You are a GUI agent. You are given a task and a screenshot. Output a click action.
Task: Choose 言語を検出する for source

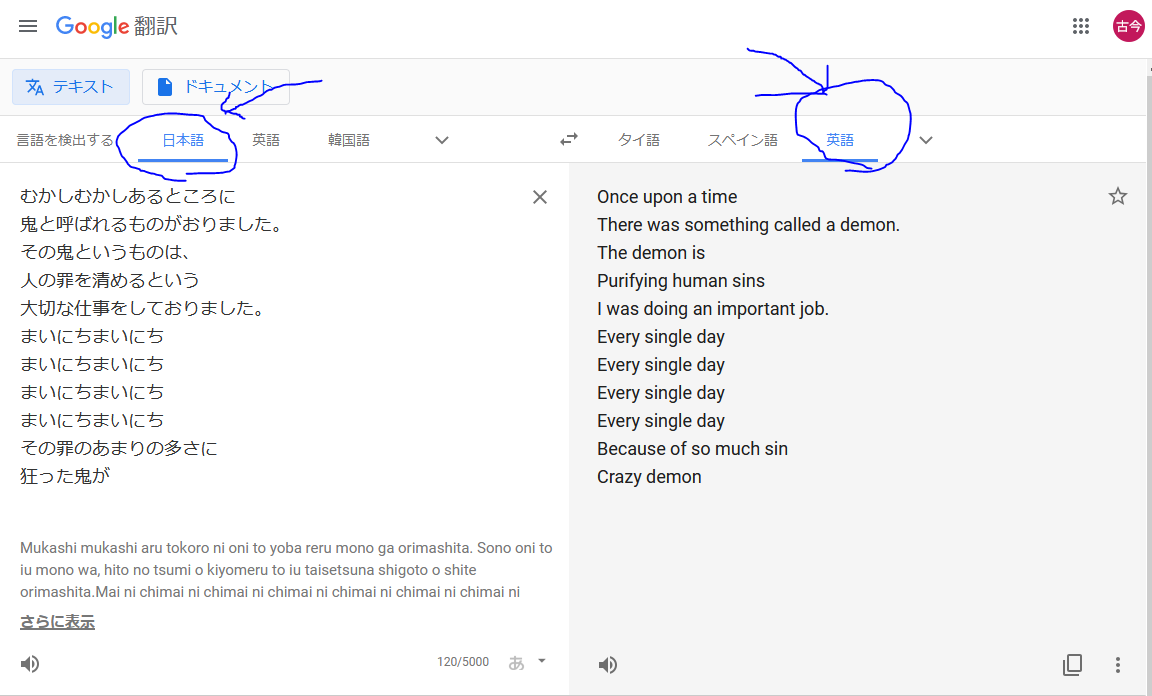65,140
